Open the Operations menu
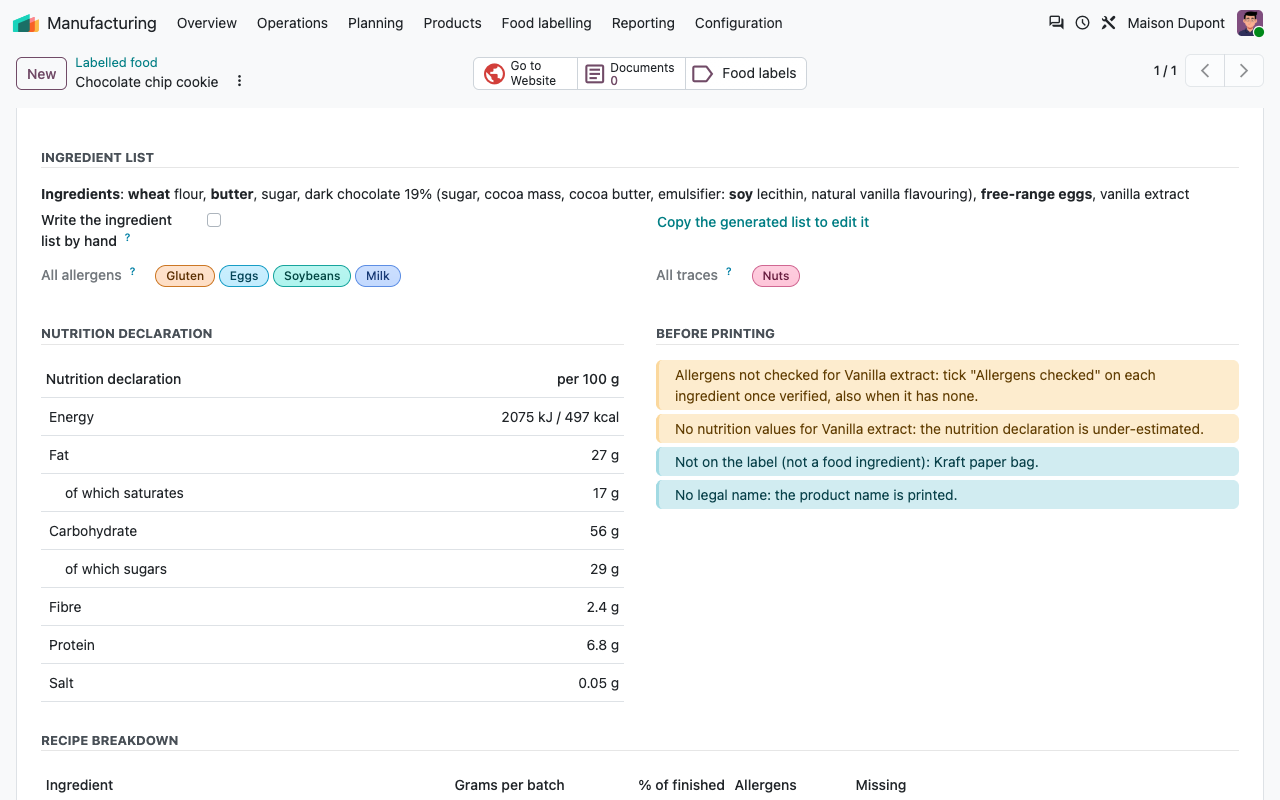Image resolution: width=1280 pixels, height=800 pixels. (292, 23)
